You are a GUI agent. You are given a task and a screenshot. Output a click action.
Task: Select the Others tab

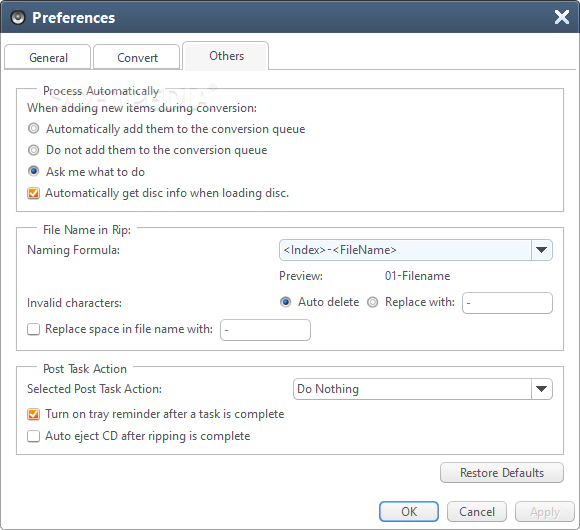click(x=226, y=56)
